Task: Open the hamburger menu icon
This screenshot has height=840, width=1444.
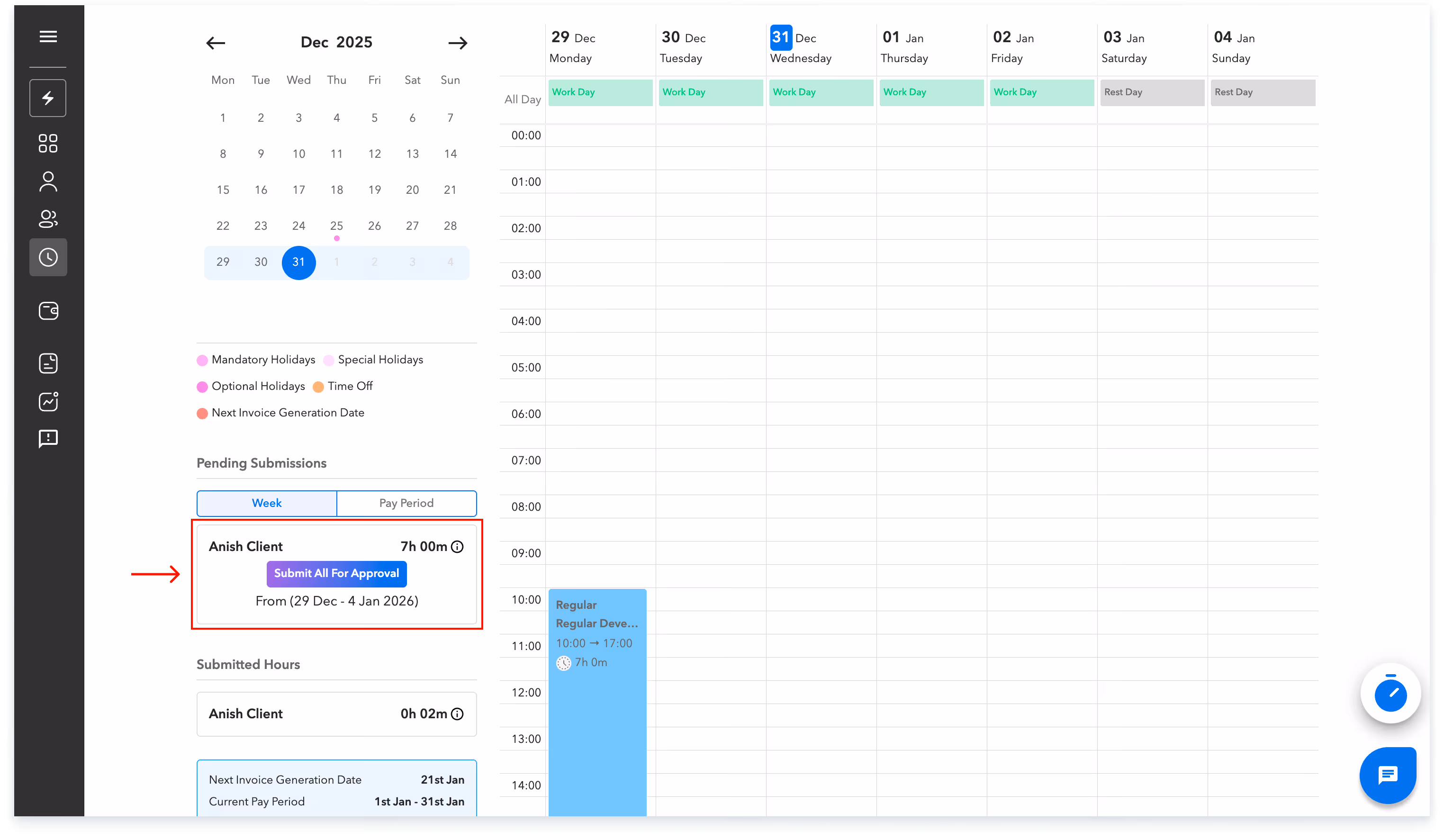Action: 48,36
